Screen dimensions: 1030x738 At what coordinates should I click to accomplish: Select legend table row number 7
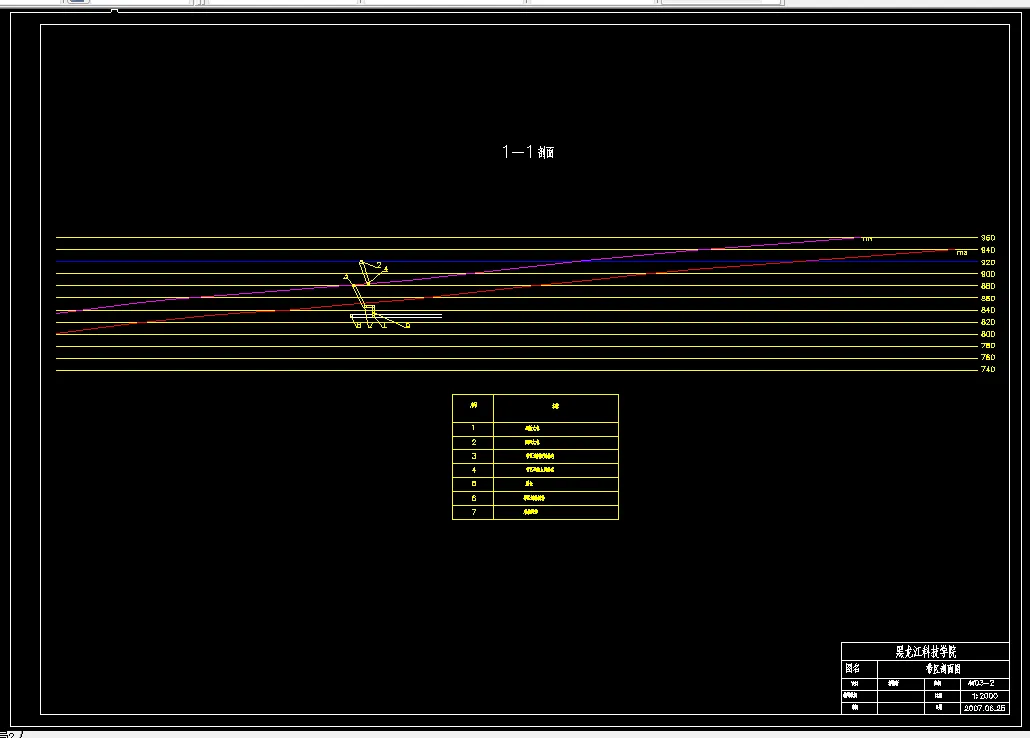(x=535, y=512)
